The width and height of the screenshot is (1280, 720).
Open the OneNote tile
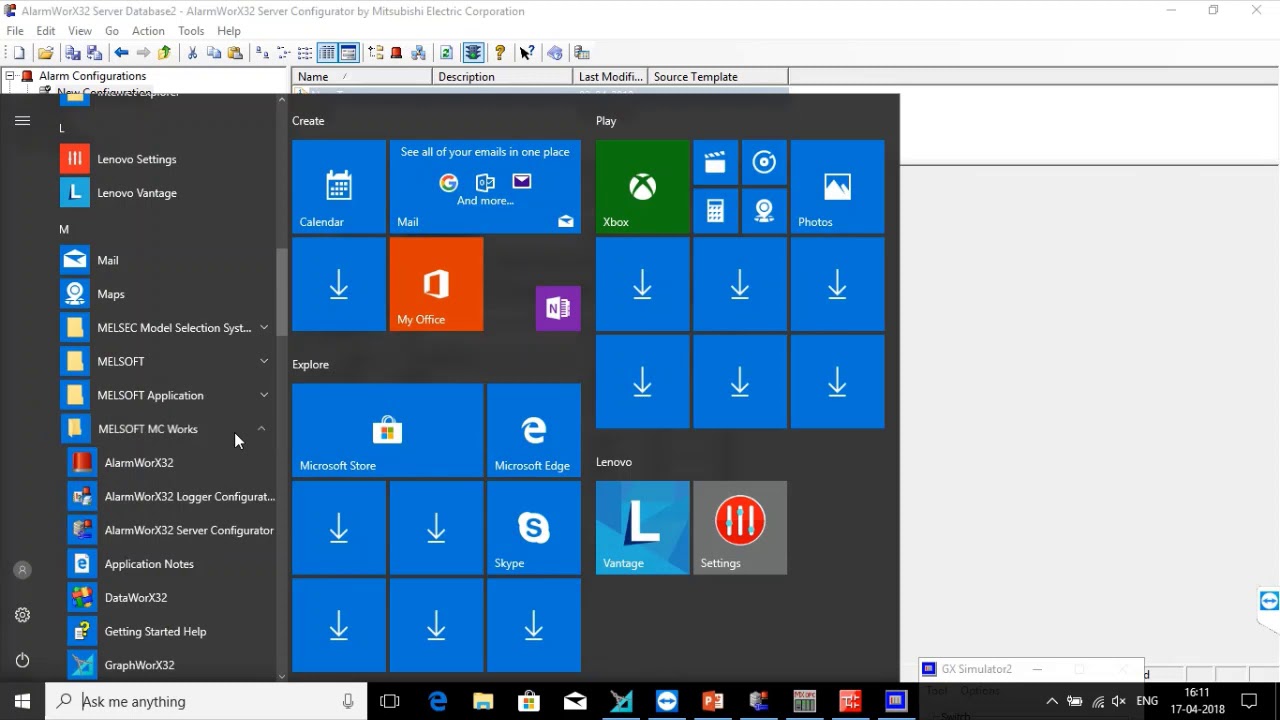(x=558, y=308)
